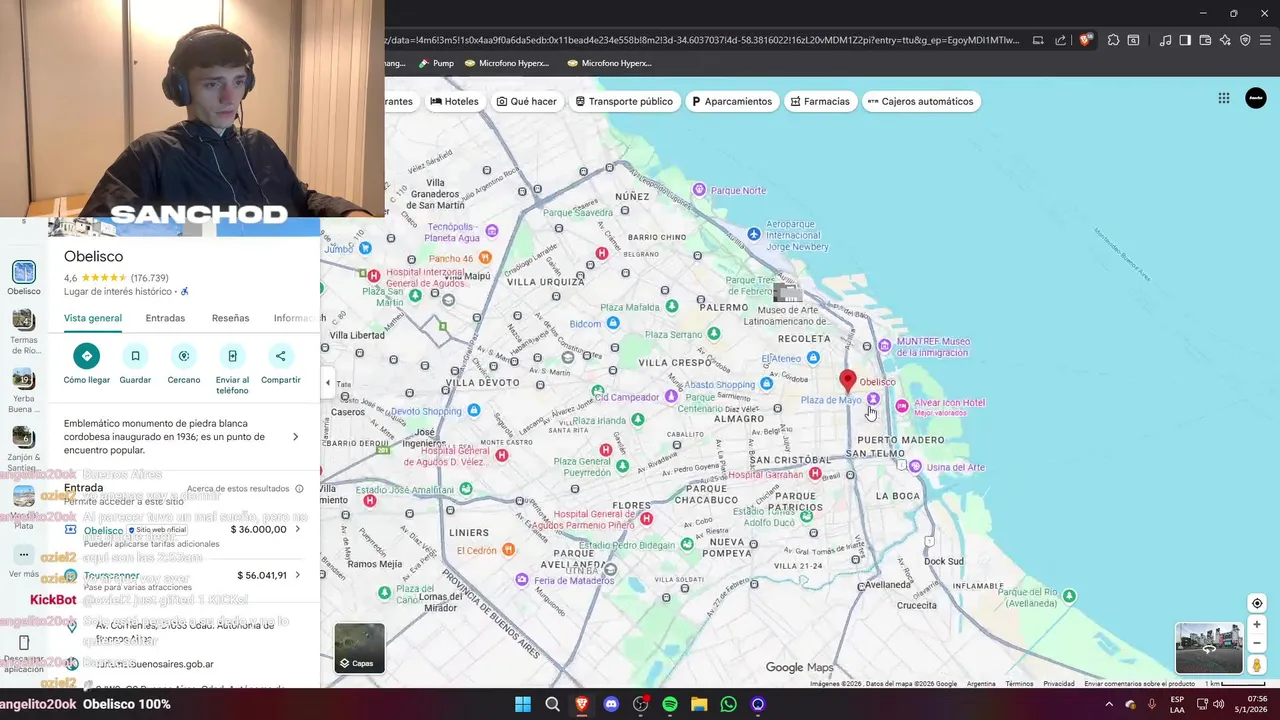Open the Capas layers switcher
This screenshot has height=720, width=1280.
click(359, 648)
